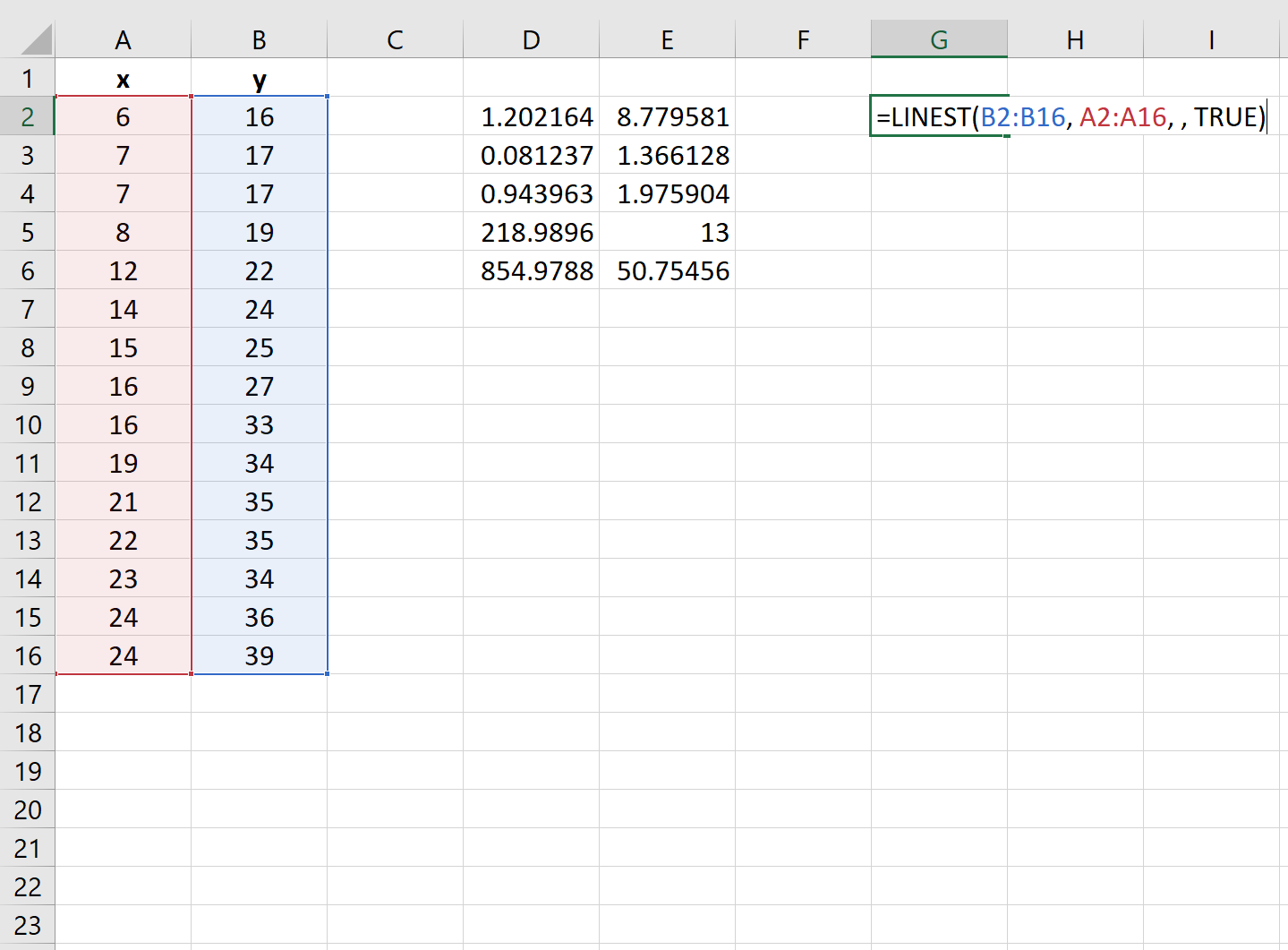Click cell B10 with value 33
Image resolution: width=1288 pixels, height=950 pixels.
260,424
